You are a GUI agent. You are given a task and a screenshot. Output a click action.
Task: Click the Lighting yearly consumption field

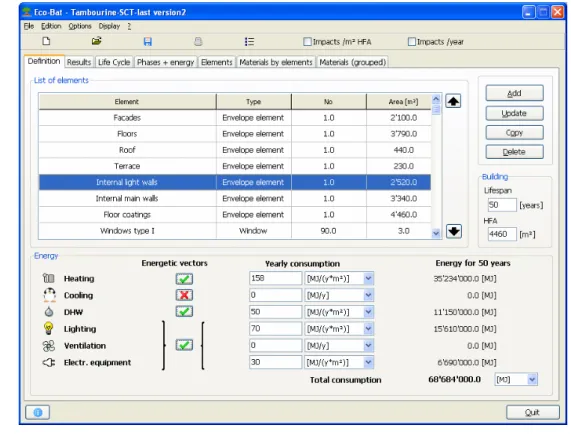(x=275, y=328)
